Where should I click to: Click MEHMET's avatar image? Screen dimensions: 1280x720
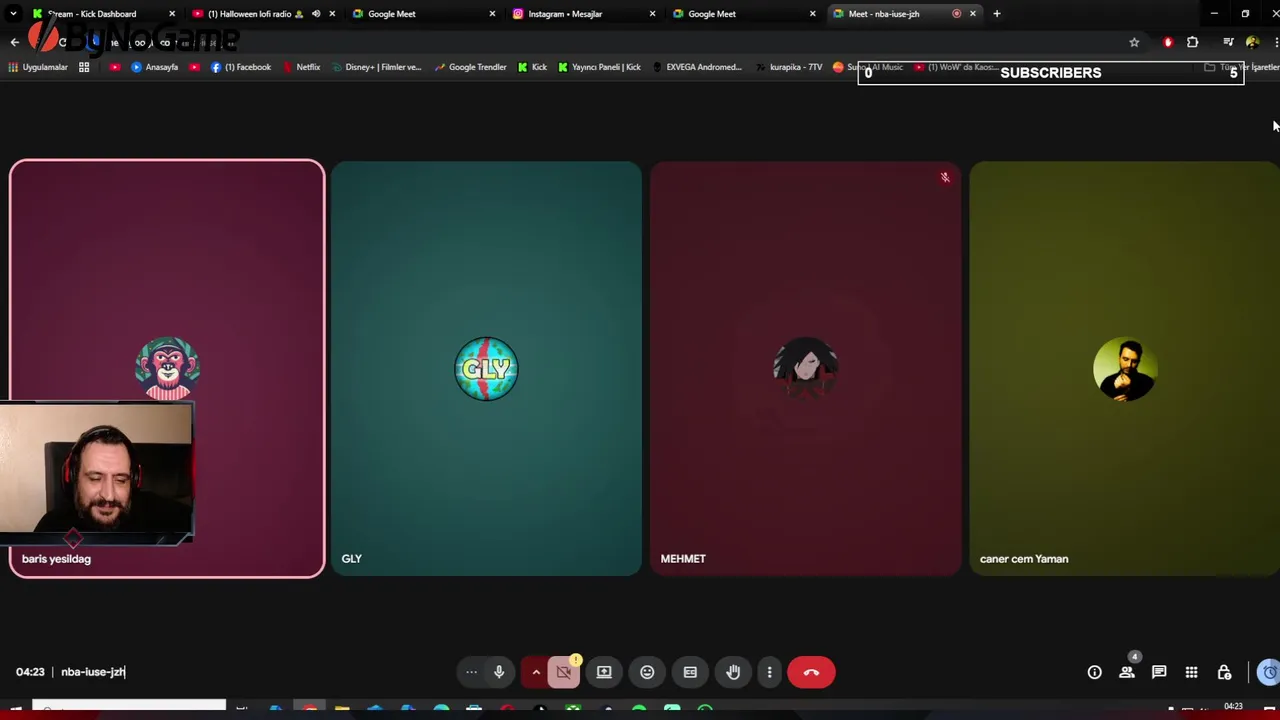pos(805,369)
